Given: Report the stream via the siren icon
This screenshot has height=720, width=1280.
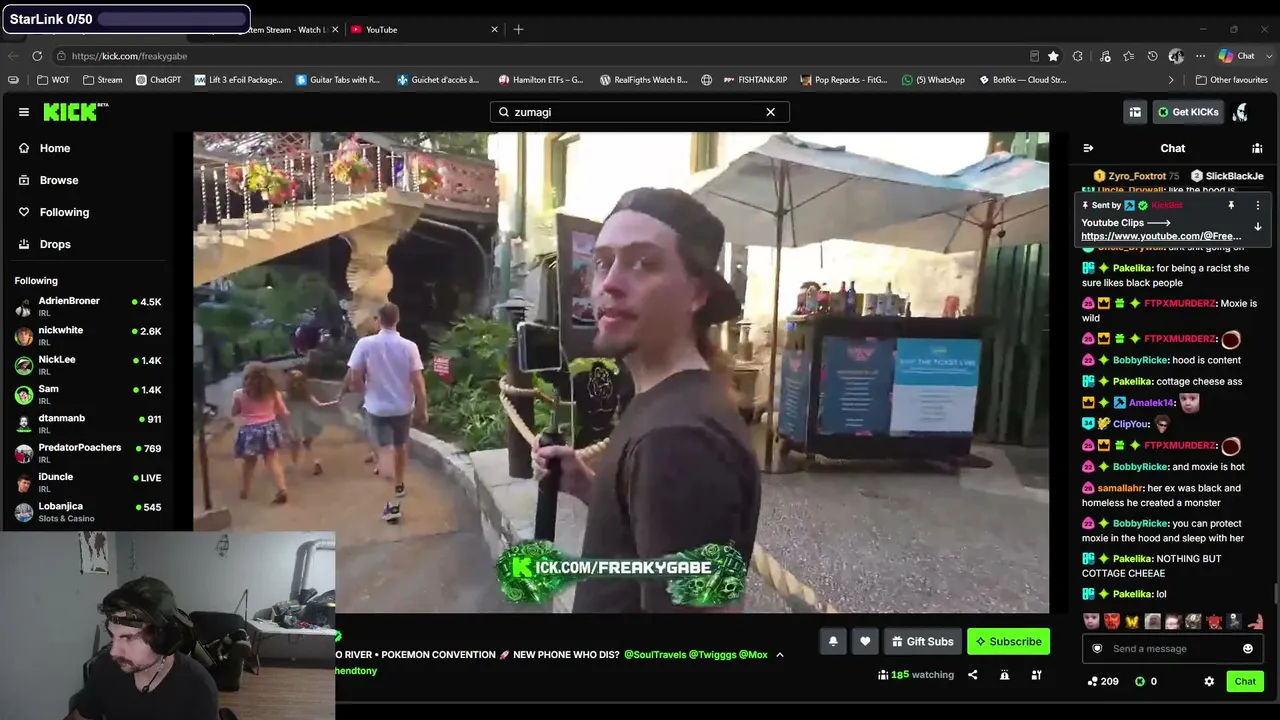Looking at the screenshot, I should pos(1004,675).
